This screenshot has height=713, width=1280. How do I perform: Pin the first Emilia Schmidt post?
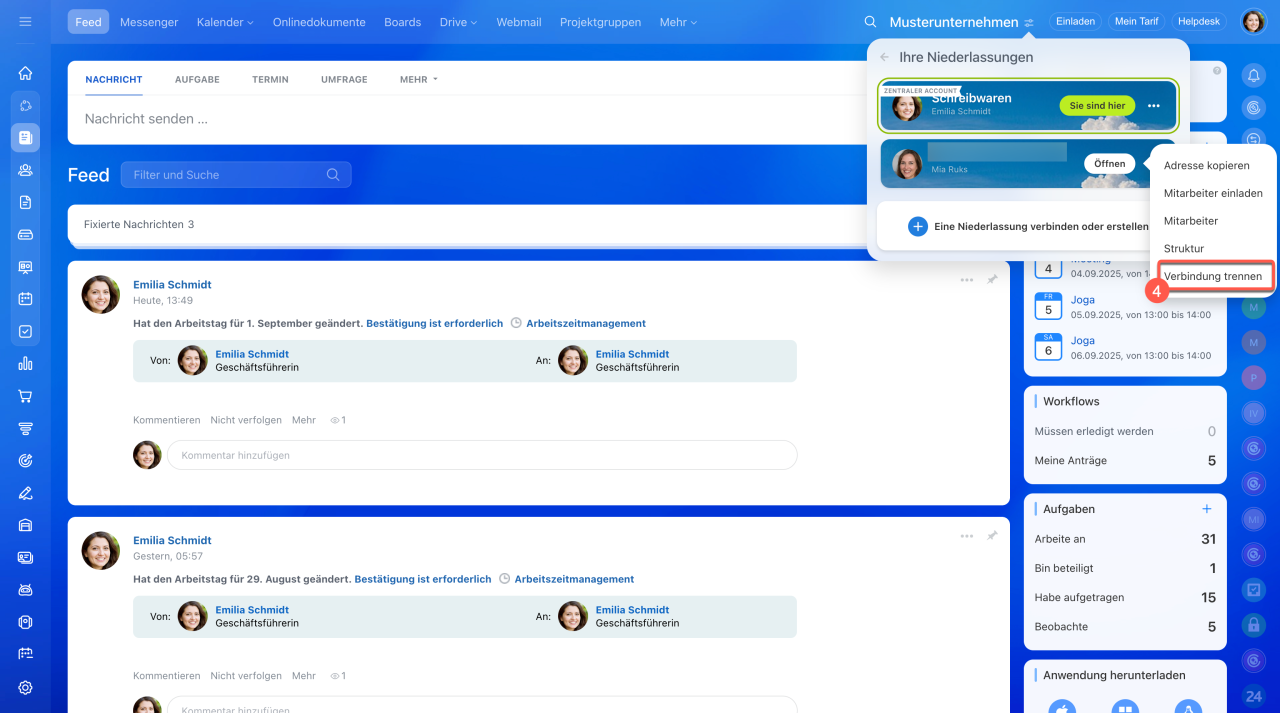[992, 281]
